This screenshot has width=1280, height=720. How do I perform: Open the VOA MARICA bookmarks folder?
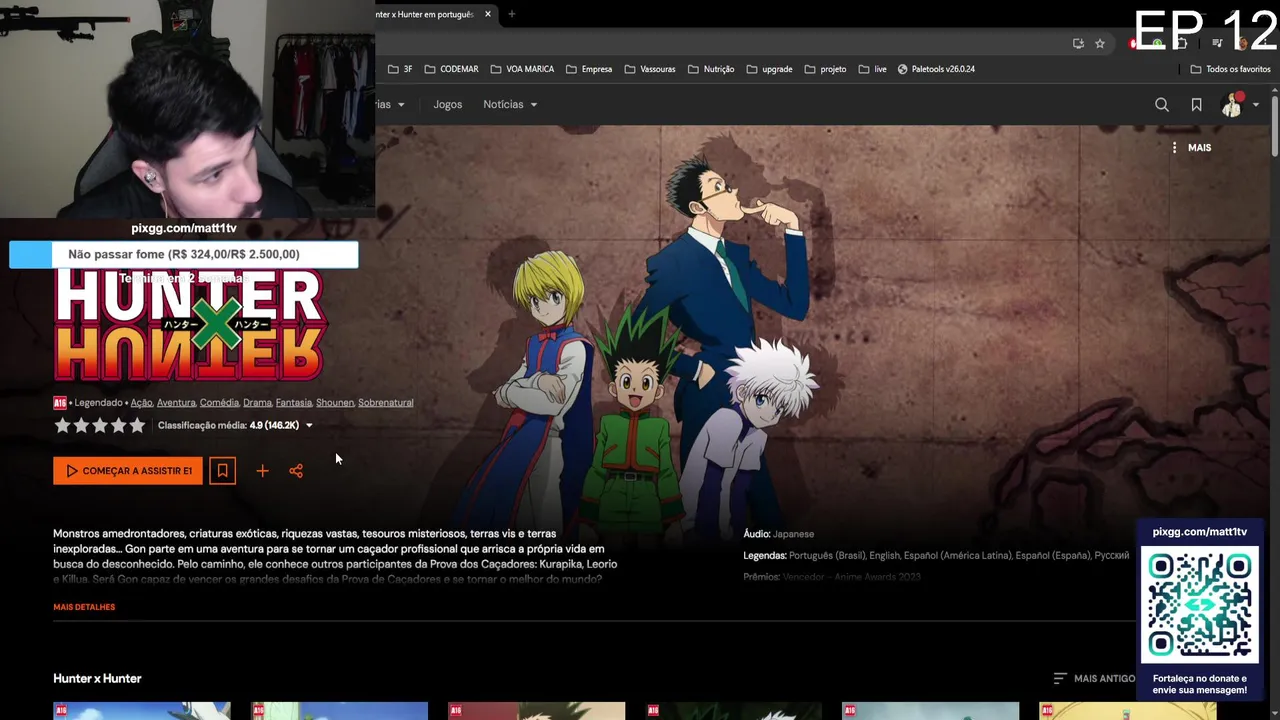[522, 69]
